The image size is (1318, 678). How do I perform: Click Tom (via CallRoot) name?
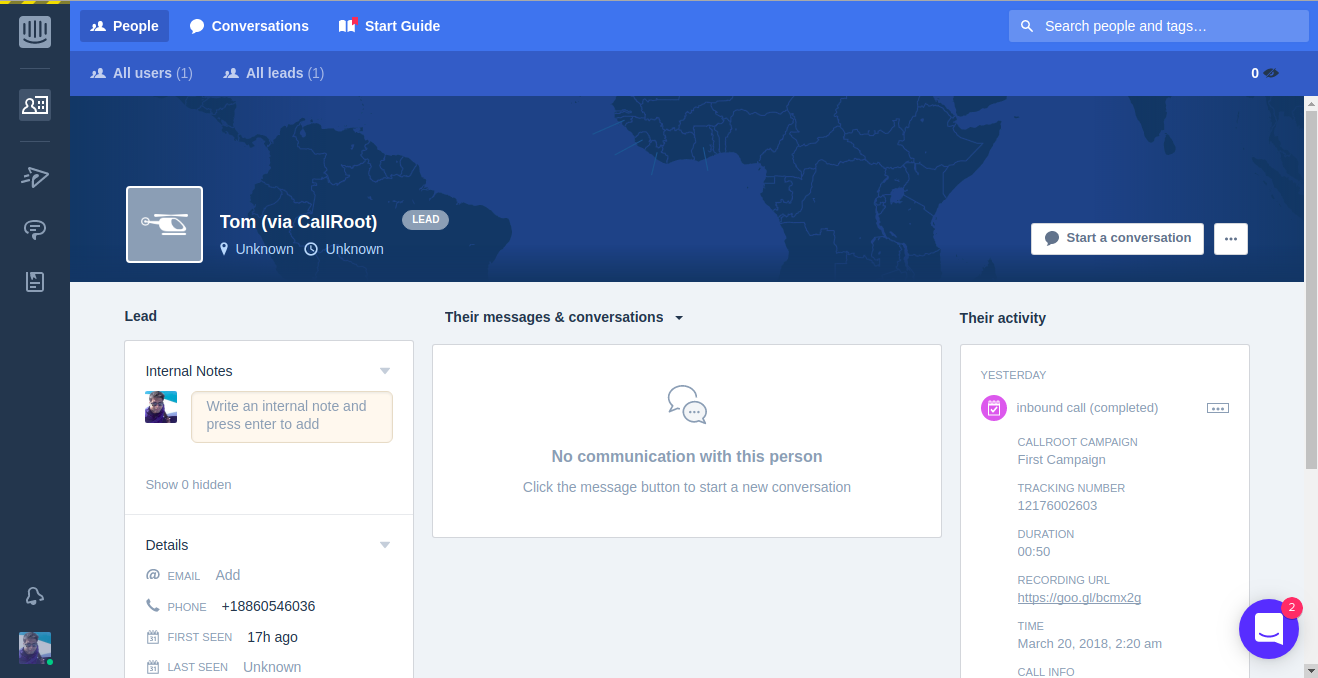298,222
